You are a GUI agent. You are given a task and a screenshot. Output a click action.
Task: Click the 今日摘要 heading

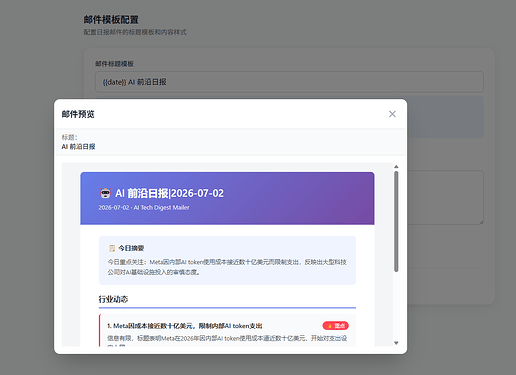coord(131,248)
